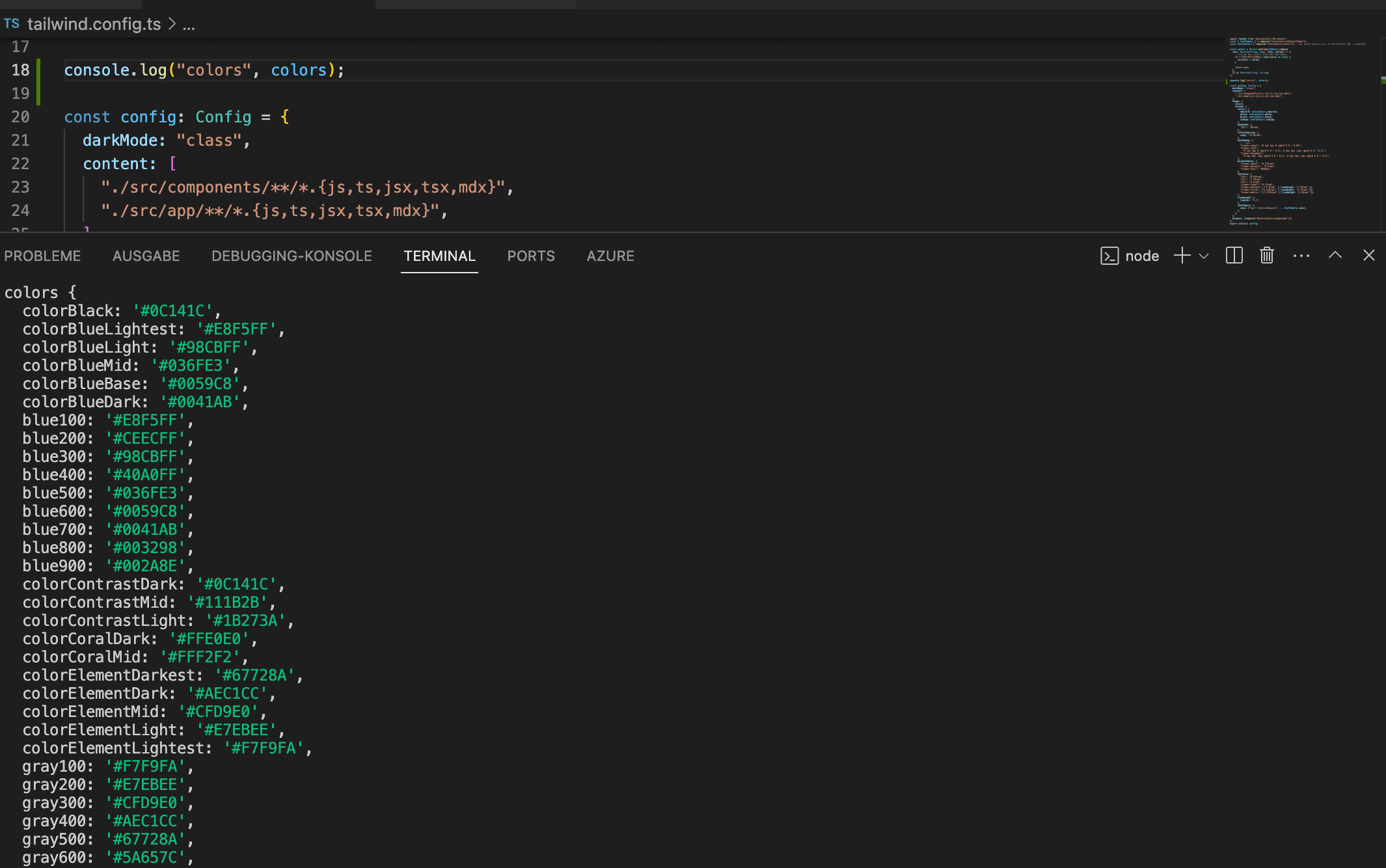1386x868 pixels.
Task: Open terminal panel more actions menu
Action: tap(1301, 256)
